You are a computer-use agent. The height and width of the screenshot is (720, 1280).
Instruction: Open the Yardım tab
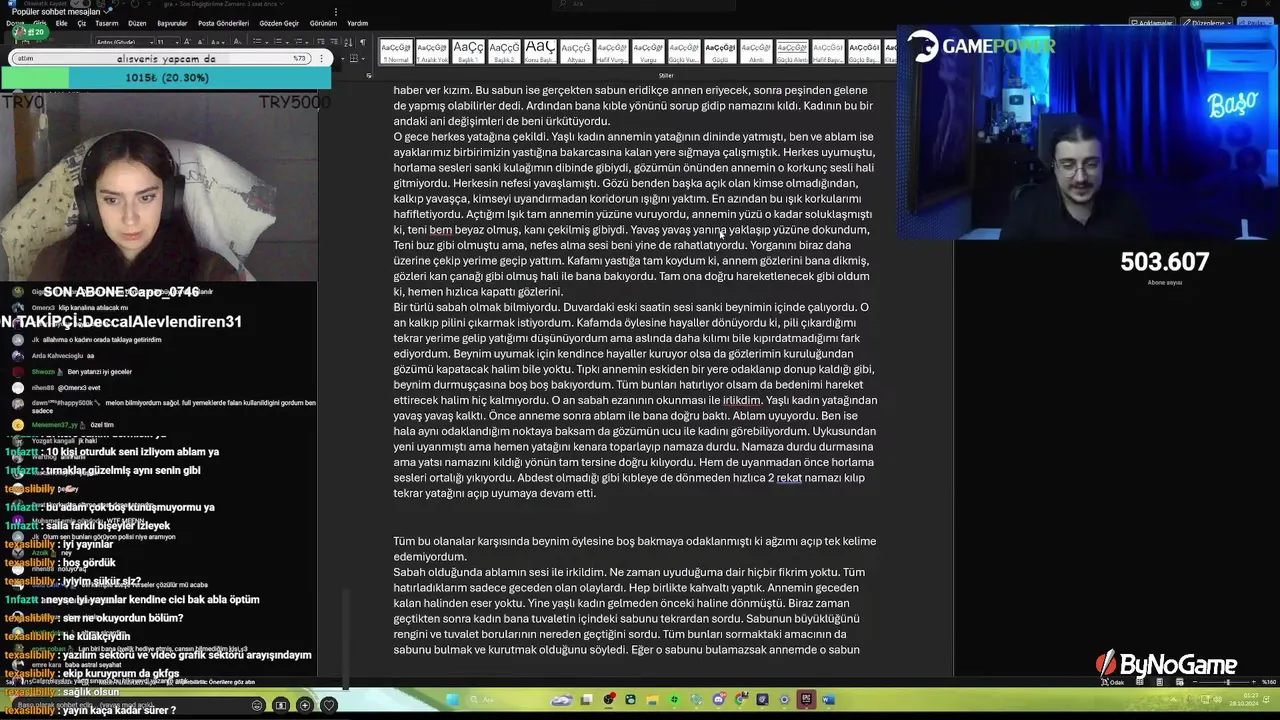click(x=357, y=23)
